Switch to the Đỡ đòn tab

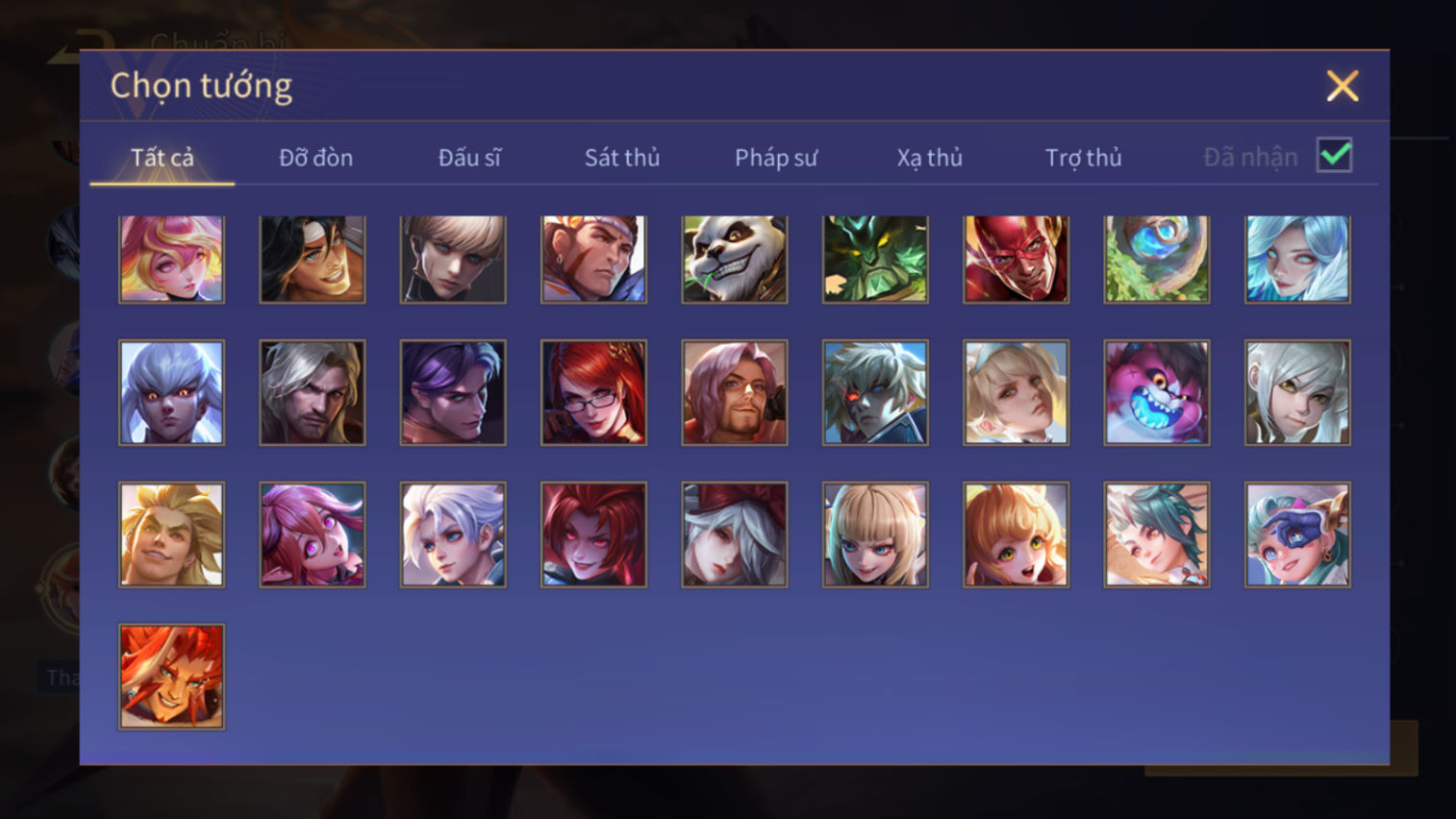coord(315,158)
